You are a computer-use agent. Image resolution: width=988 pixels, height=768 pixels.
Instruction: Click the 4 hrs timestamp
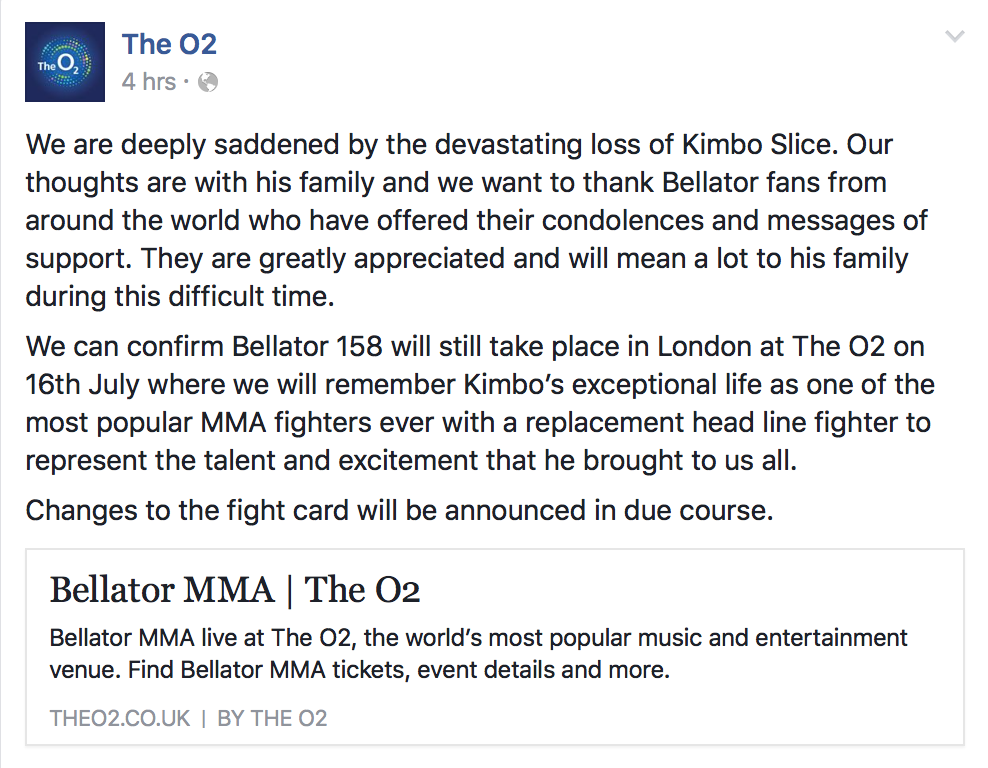click(148, 82)
